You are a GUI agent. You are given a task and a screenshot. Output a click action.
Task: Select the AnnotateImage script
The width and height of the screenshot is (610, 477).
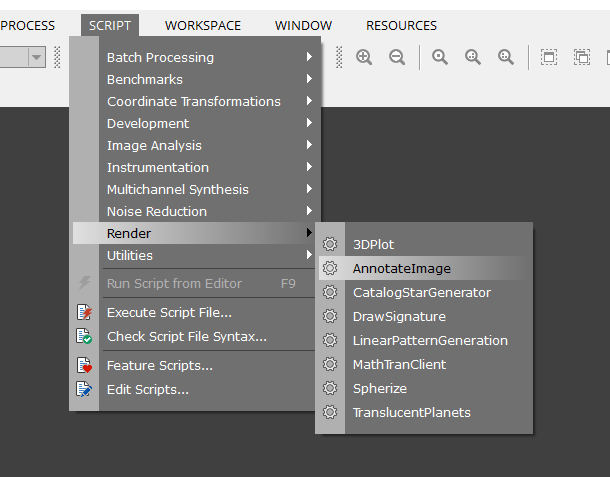pyautogui.click(x=402, y=269)
